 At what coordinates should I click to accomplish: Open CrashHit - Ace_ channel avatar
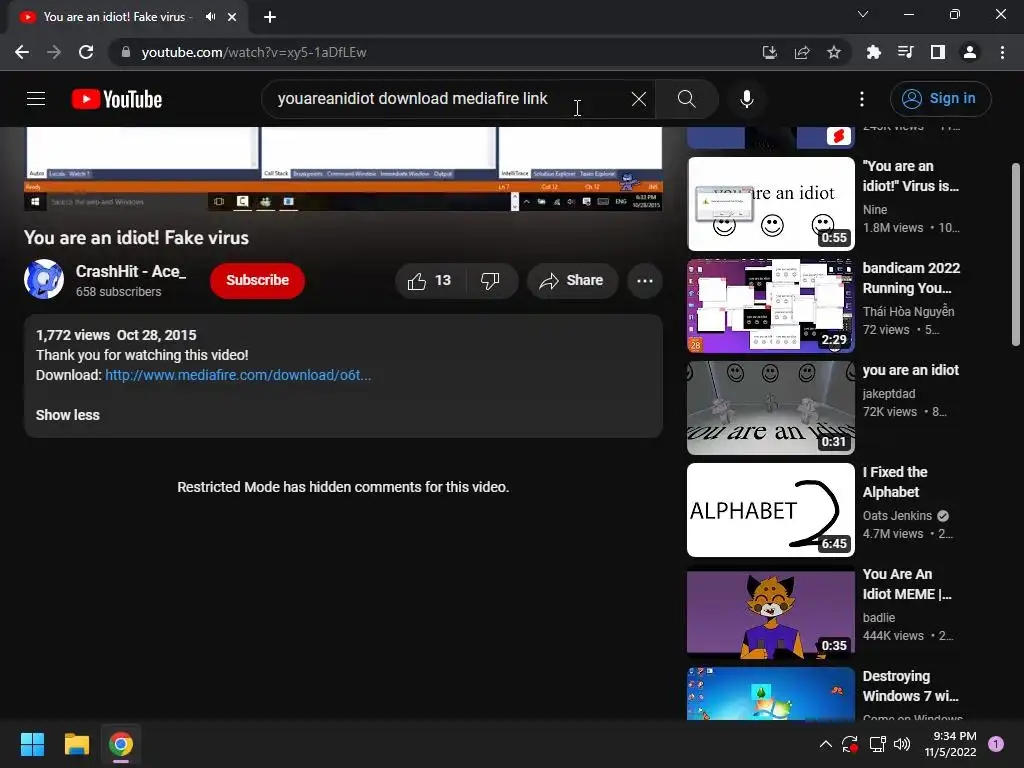44,280
